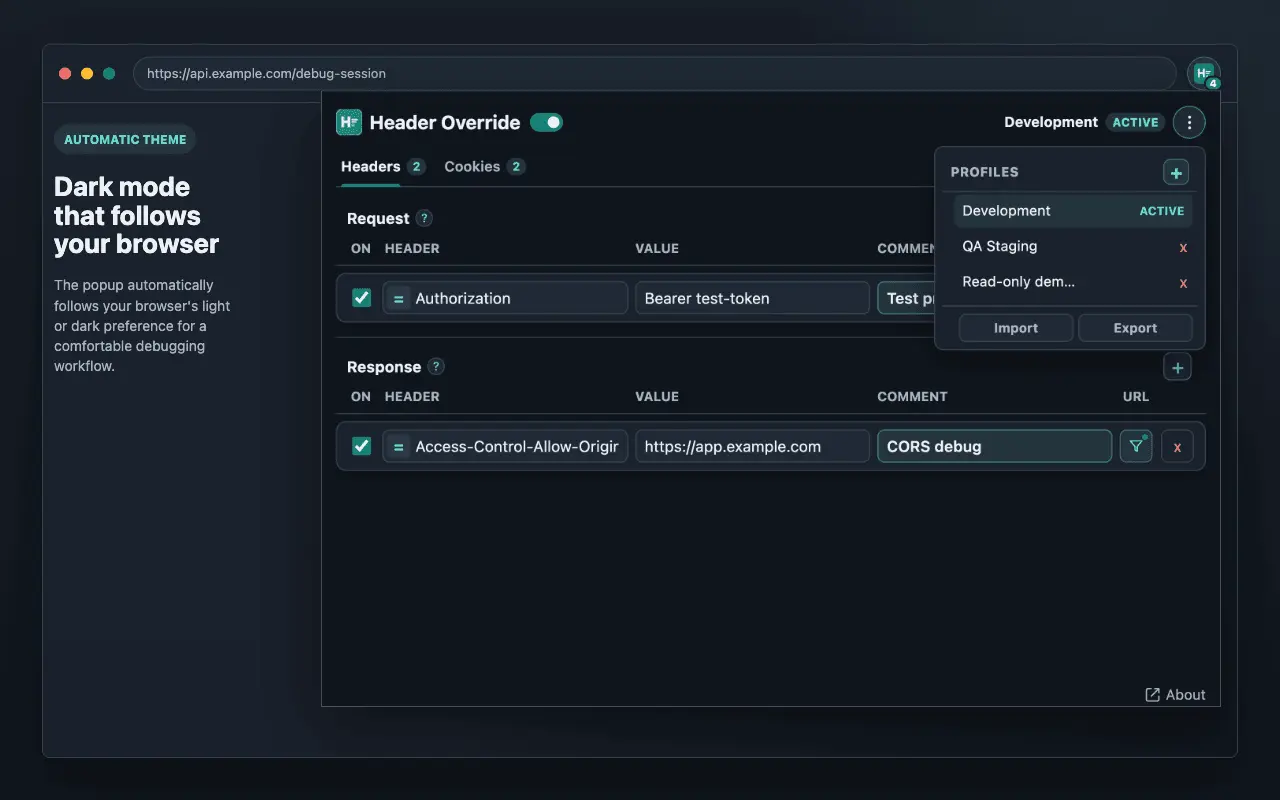This screenshot has width=1280, height=800.
Task: Switch to the Cookies tab
Action: pyautogui.click(x=484, y=167)
